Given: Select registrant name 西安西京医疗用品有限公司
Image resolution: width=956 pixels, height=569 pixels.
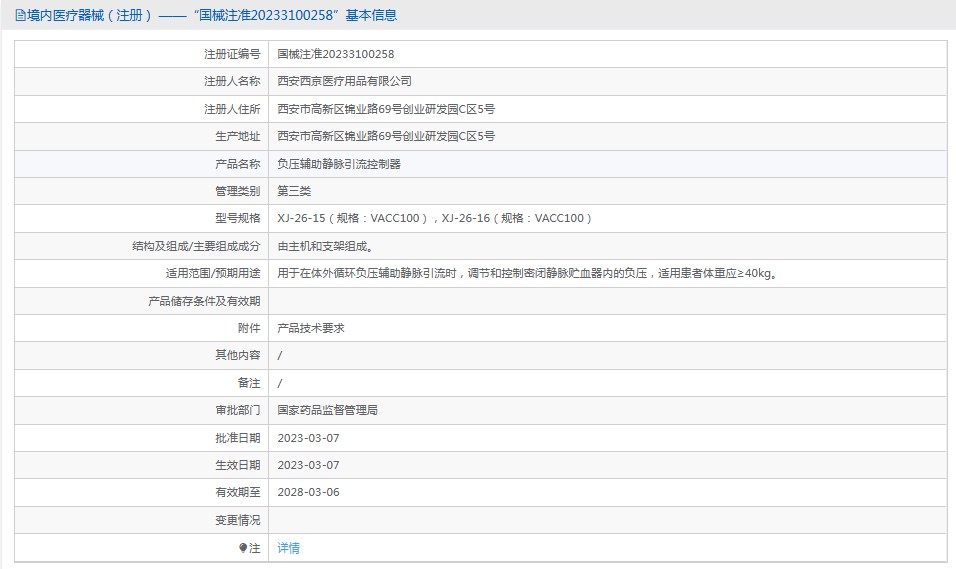Looking at the screenshot, I should point(344,81).
